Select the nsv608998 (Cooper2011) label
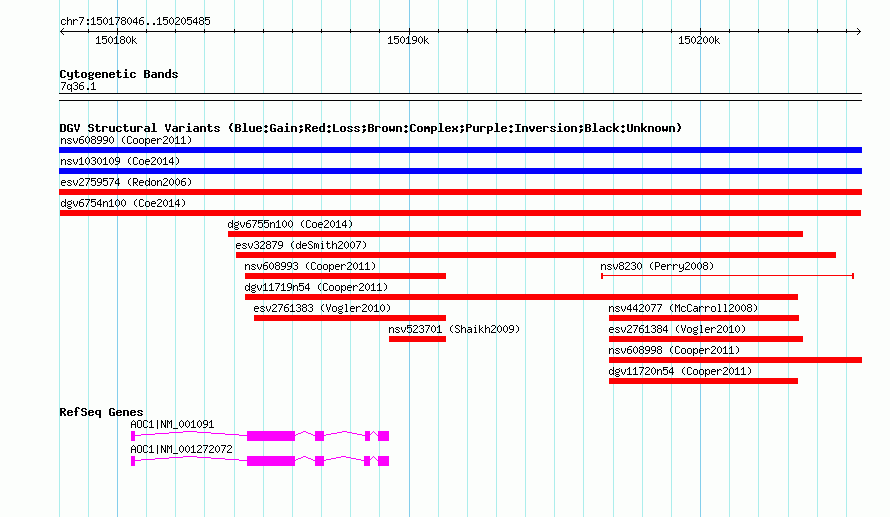890x517 pixels. 674,350
